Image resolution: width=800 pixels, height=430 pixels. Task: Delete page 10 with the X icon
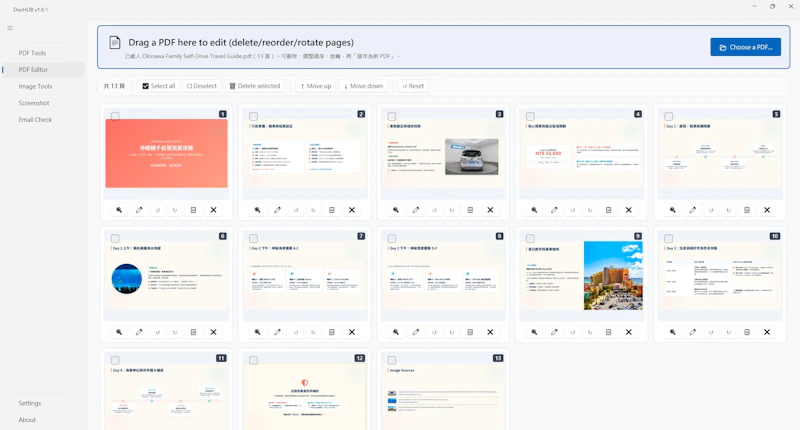[767, 332]
